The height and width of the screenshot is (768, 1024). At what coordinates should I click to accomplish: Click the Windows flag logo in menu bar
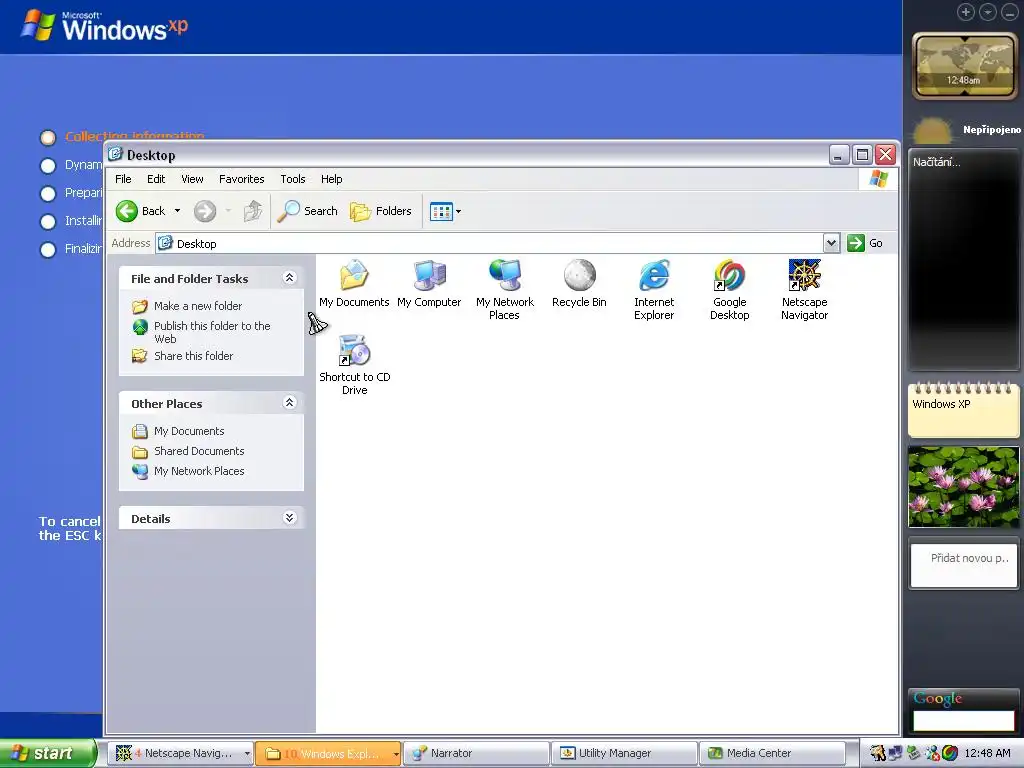[x=878, y=179]
